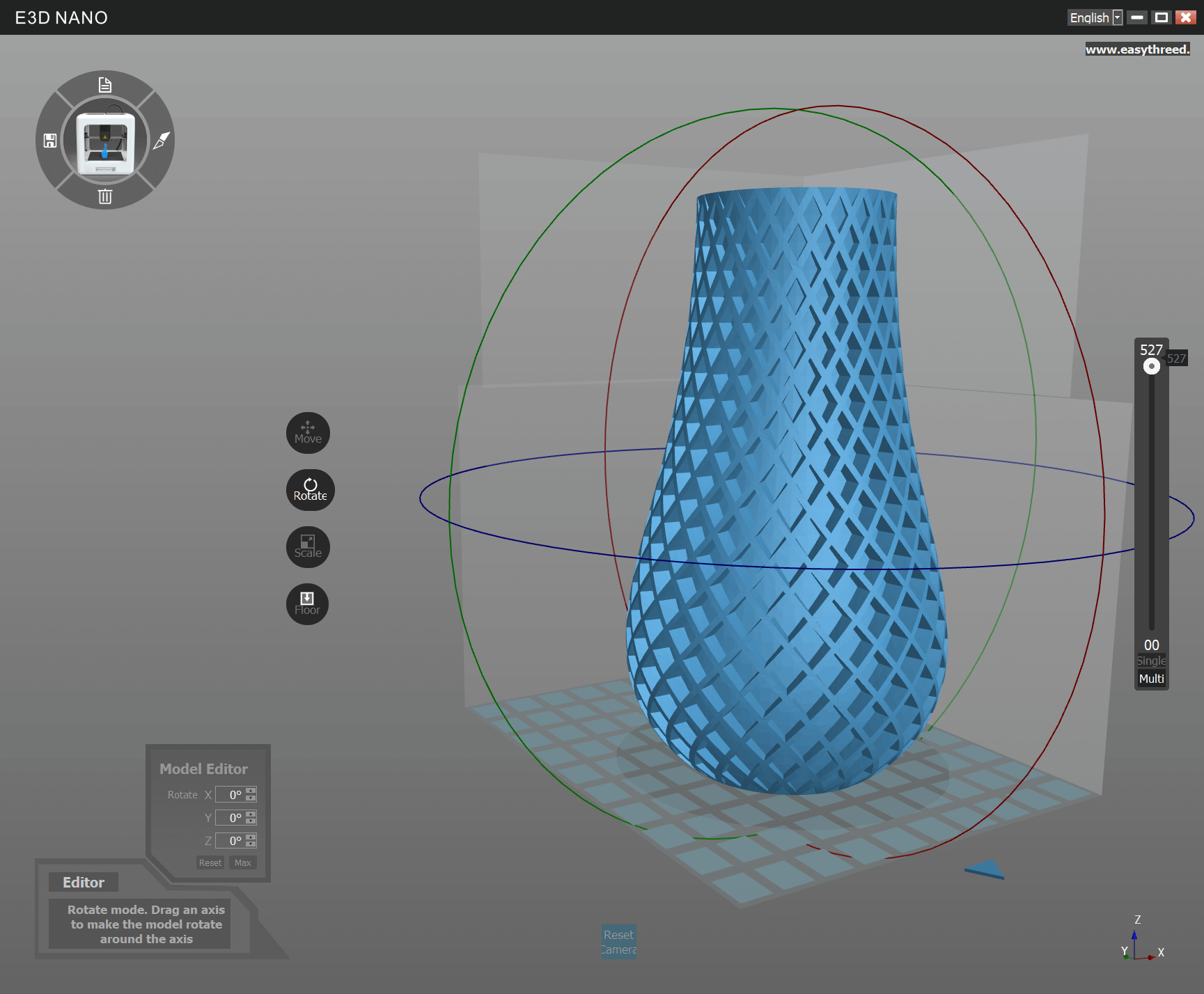Activate the Move tool
1204x994 pixels.
(307, 433)
